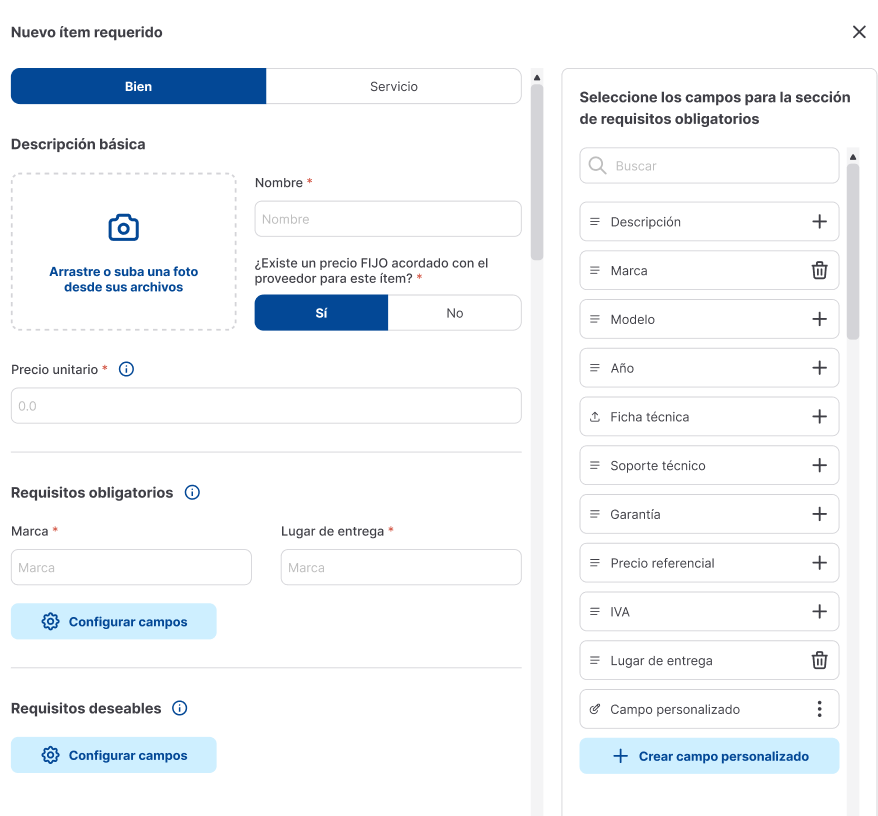Add the Descripción field with plus icon
Image resolution: width=878 pixels, height=816 pixels.
(819, 222)
